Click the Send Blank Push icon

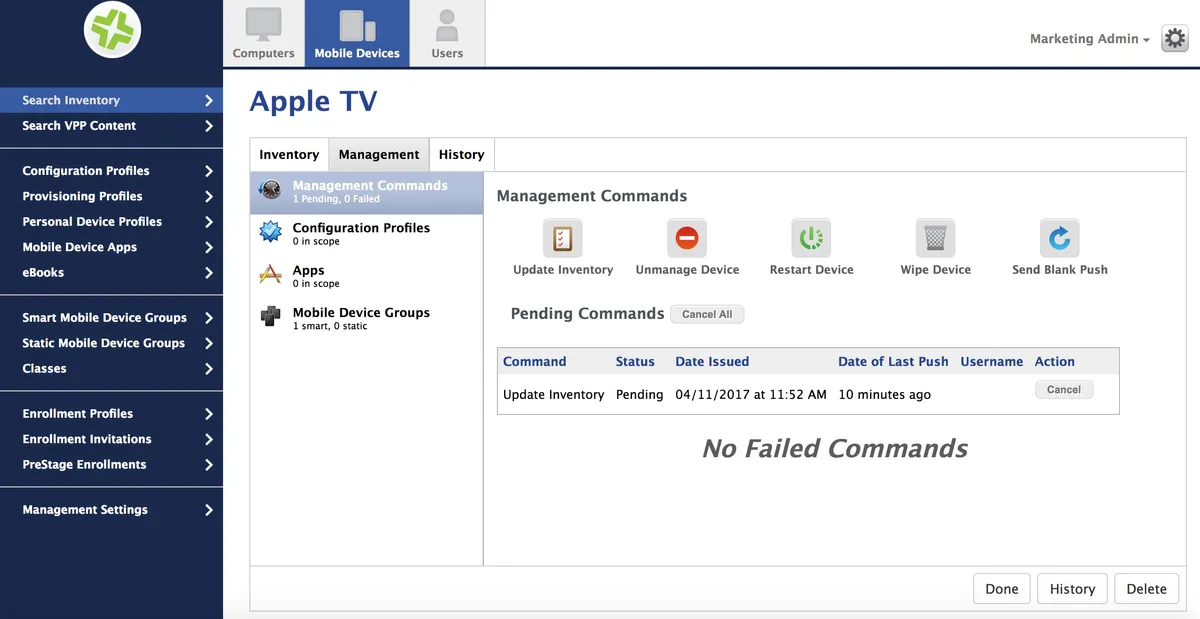click(1059, 239)
